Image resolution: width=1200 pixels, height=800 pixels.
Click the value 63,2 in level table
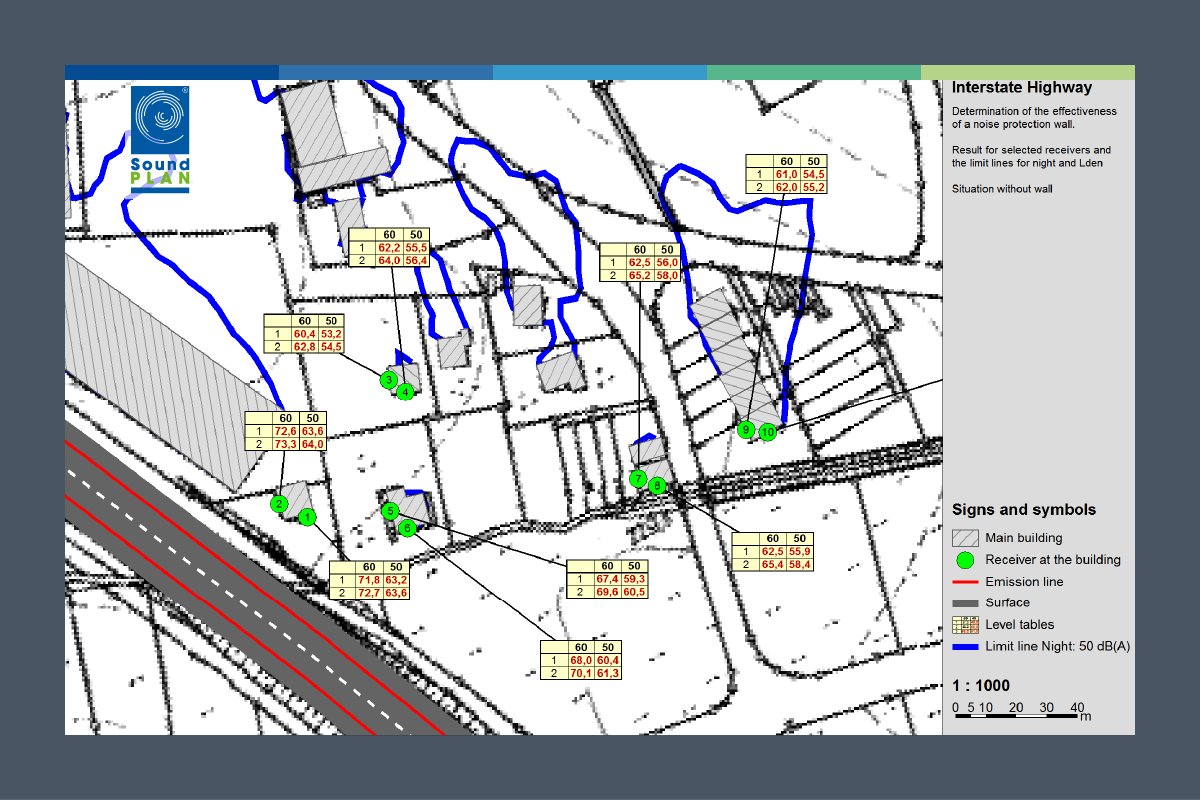pyautogui.click(x=397, y=579)
